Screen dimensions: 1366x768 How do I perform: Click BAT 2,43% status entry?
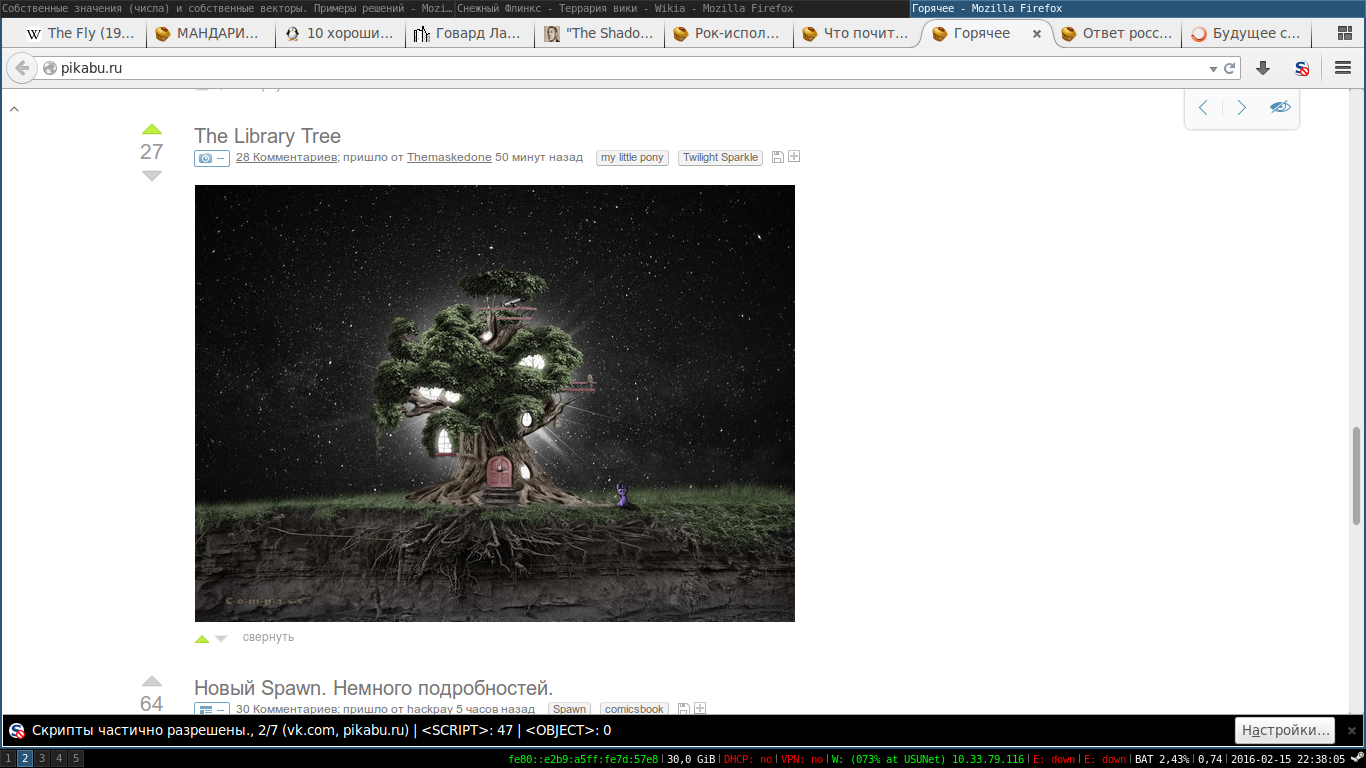[x=1162, y=759]
